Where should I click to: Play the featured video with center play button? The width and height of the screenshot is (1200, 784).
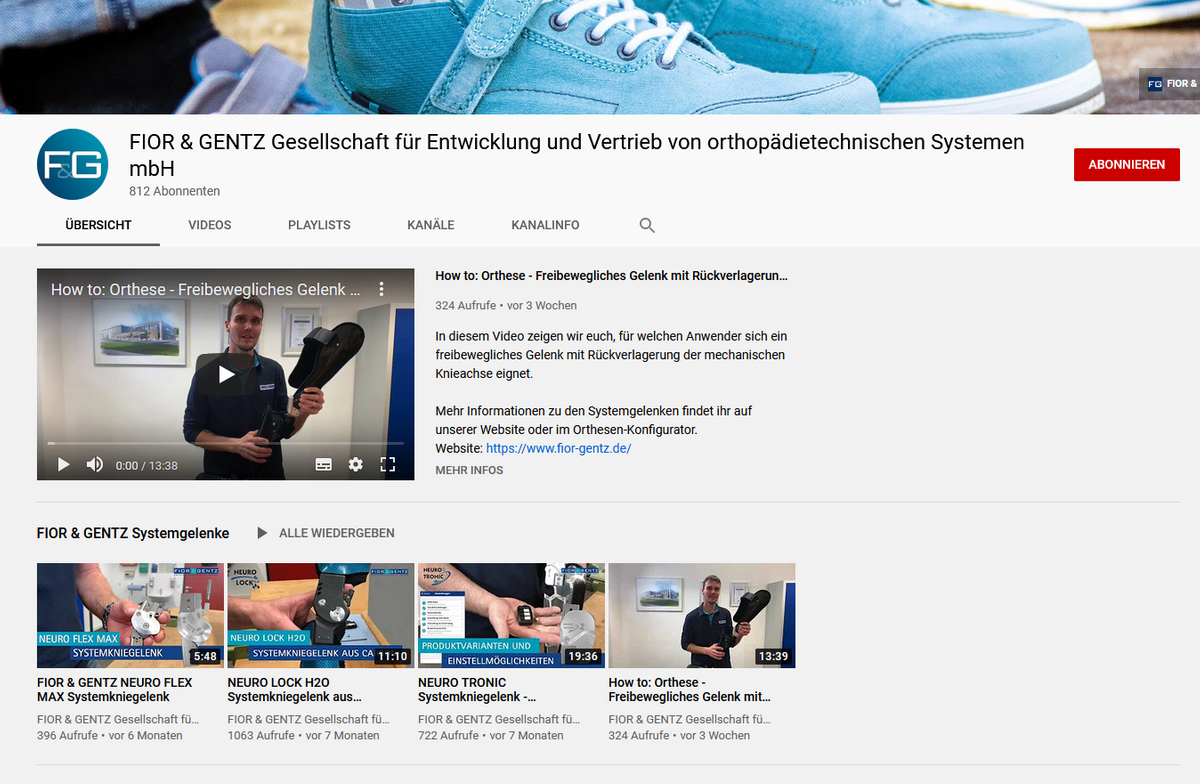click(226, 374)
